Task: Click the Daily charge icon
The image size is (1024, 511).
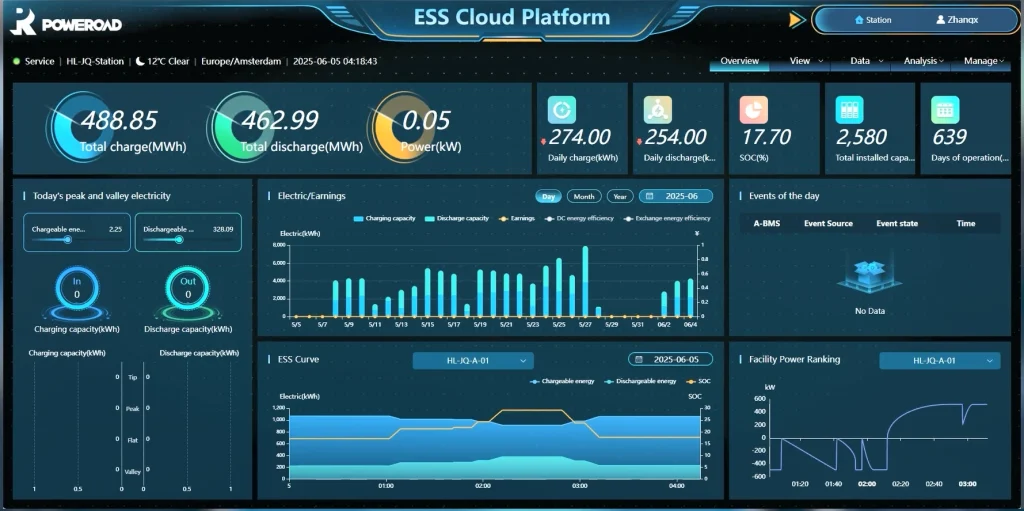Action: [562, 110]
